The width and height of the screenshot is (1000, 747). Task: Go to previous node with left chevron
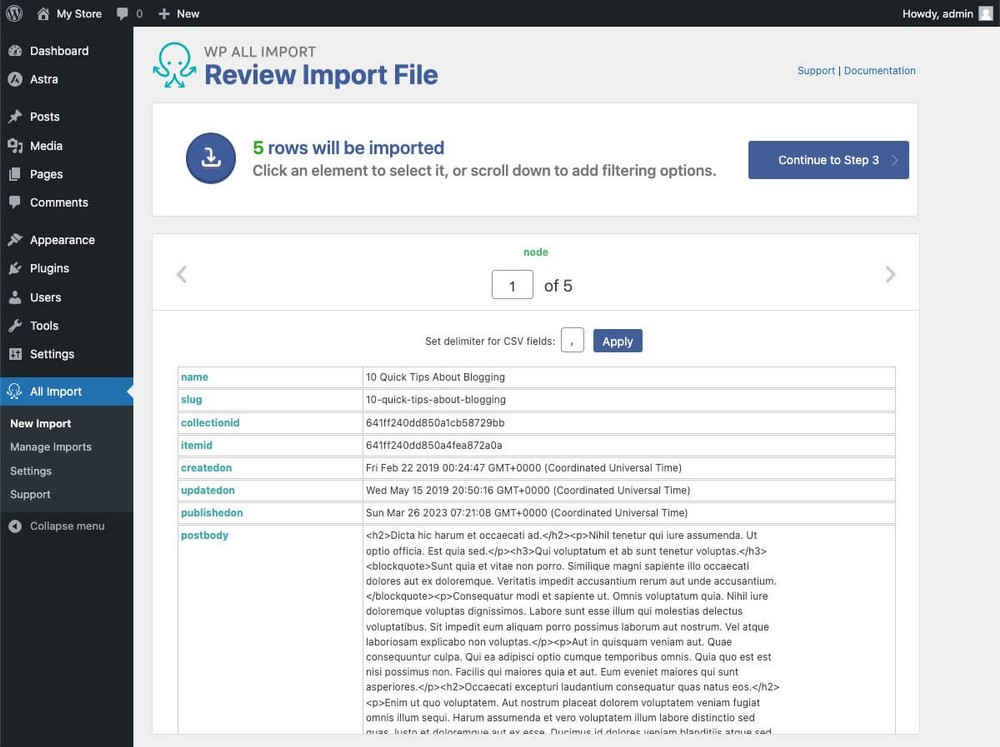click(x=182, y=275)
